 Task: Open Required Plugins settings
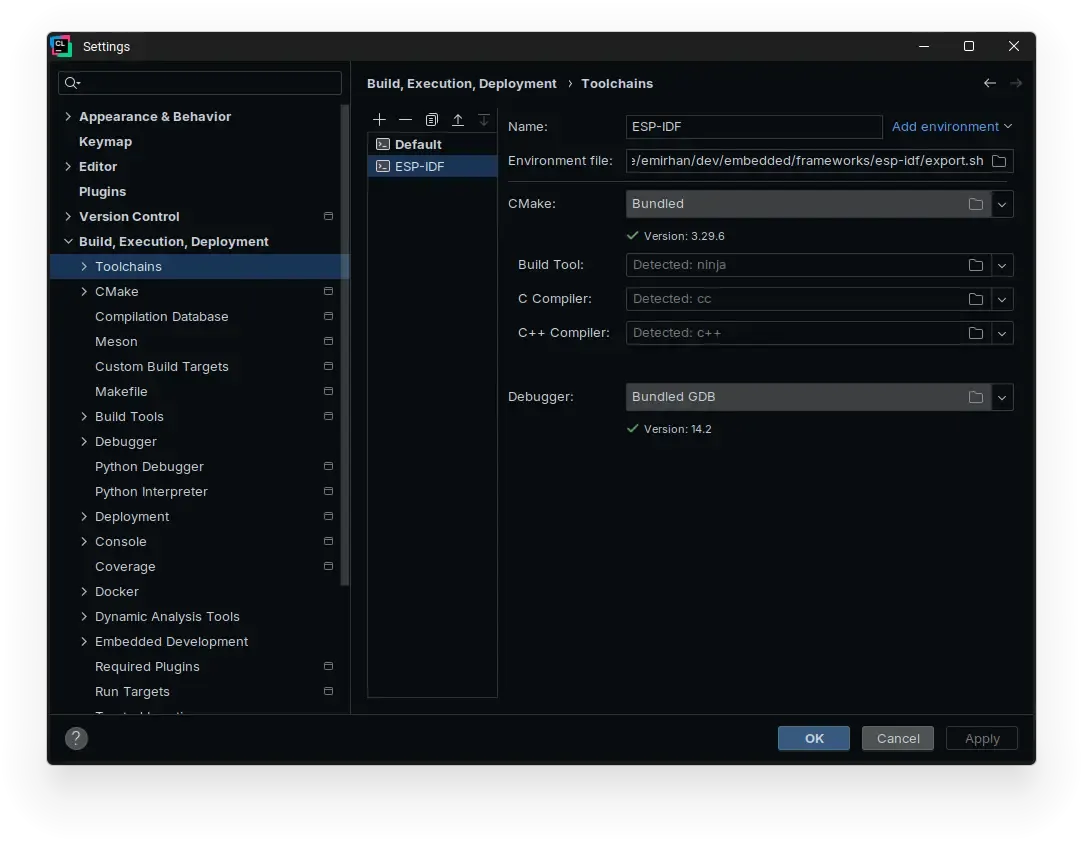tap(147, 666)
